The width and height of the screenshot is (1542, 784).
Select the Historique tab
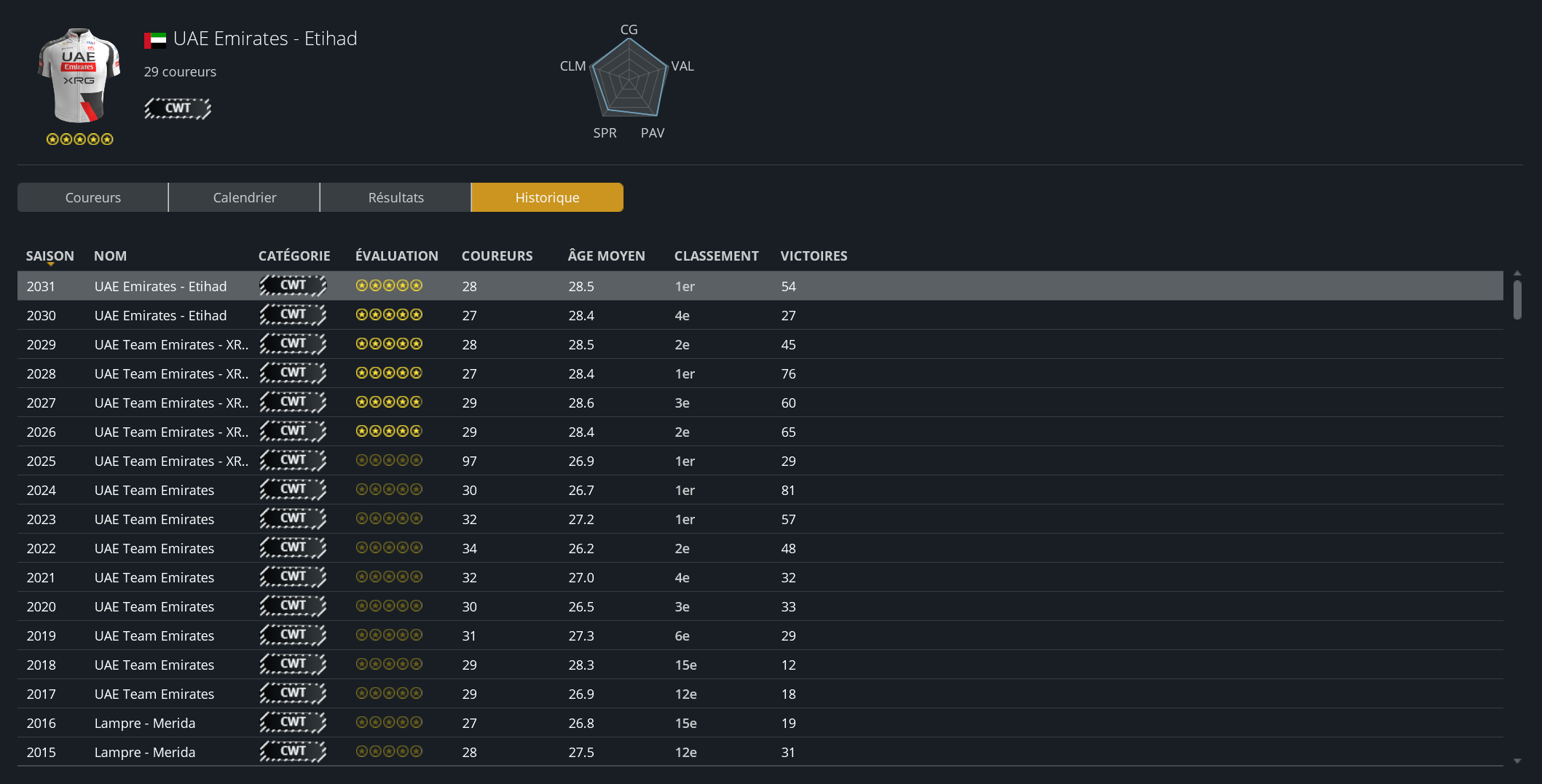tap(547, 197)
